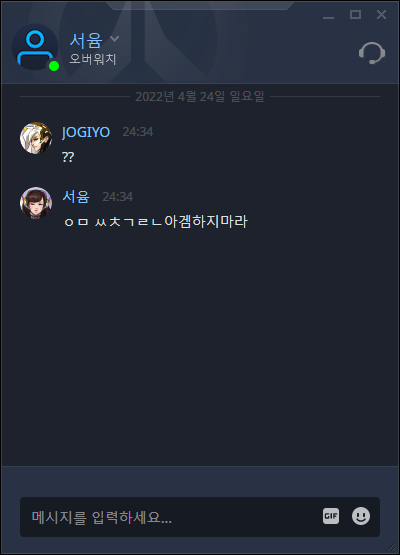Open JOGIYO's Mercy profile avatar
400x555 pixels.
pos(36,138)
